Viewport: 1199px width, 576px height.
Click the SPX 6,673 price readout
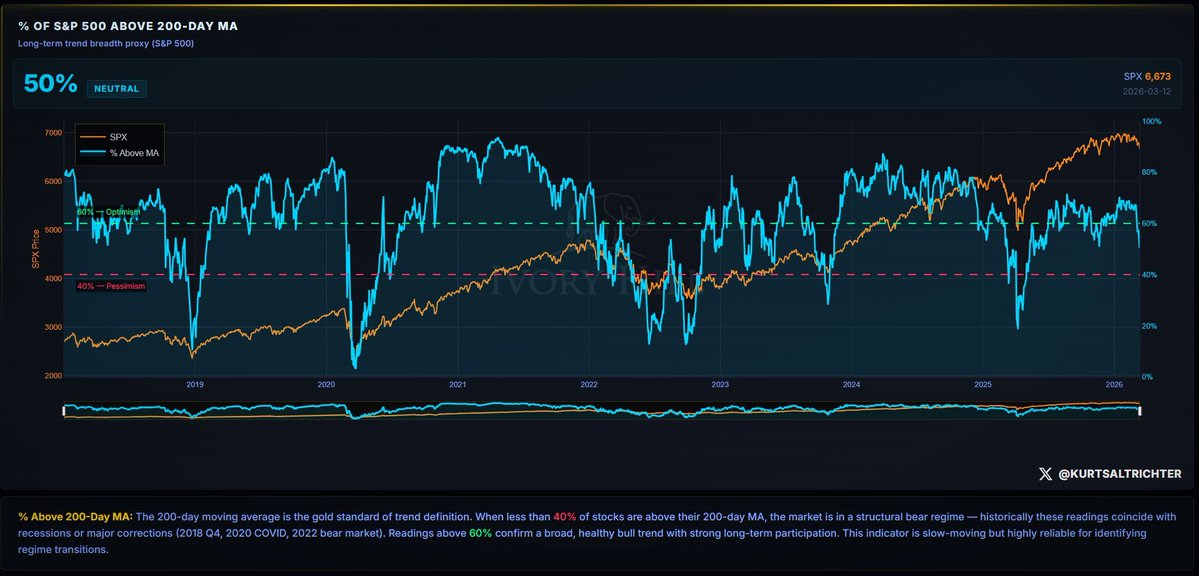(1146, 76)
